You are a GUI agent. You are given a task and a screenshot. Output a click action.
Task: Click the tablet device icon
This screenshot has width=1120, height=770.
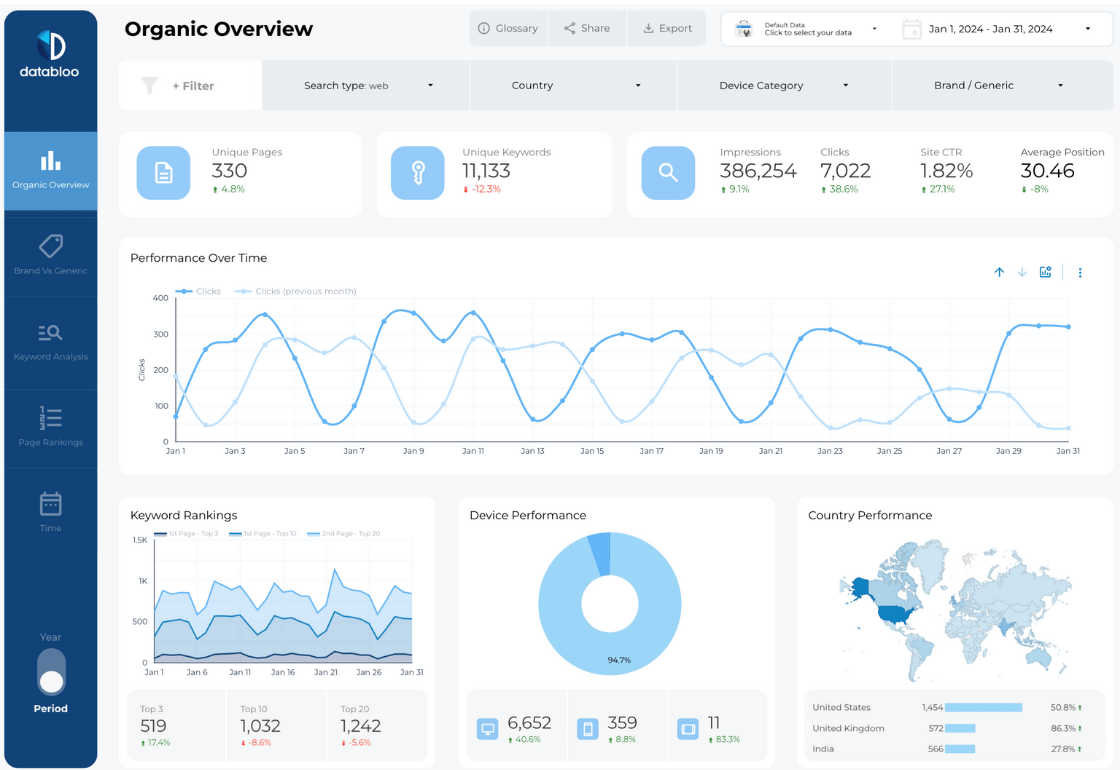point(688,729)
